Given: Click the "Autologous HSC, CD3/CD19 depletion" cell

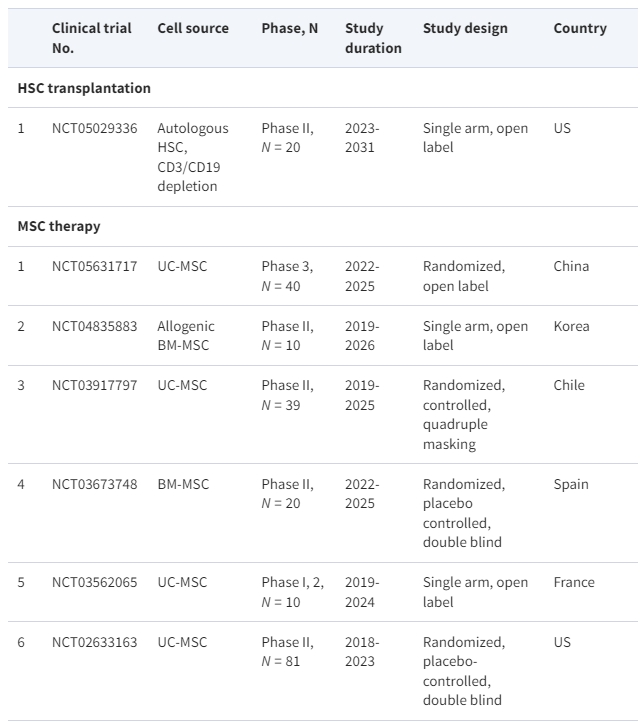Looking at the screenshot, I should [x=194, y=157].
